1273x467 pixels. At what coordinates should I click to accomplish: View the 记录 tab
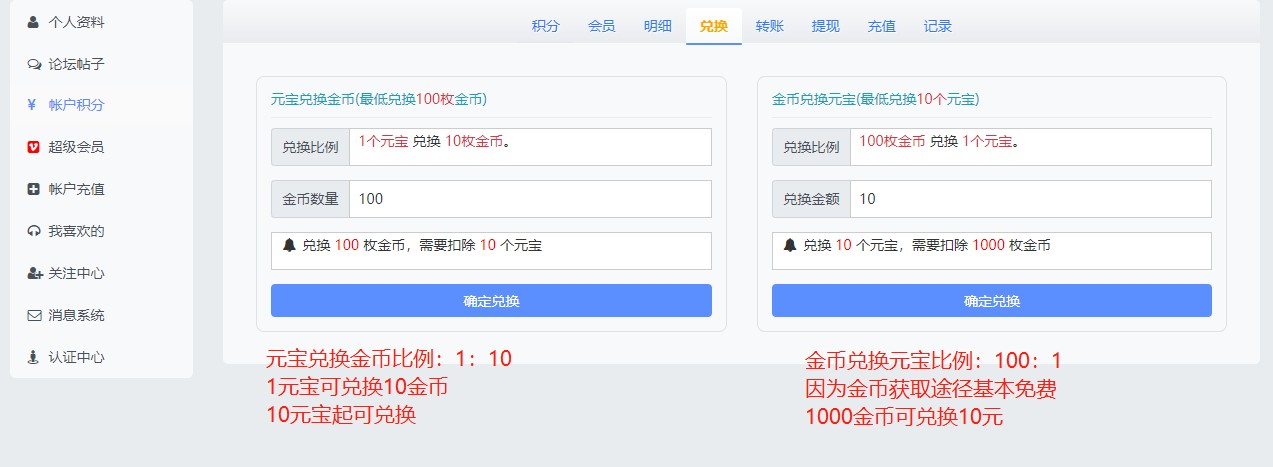[937, 26]
